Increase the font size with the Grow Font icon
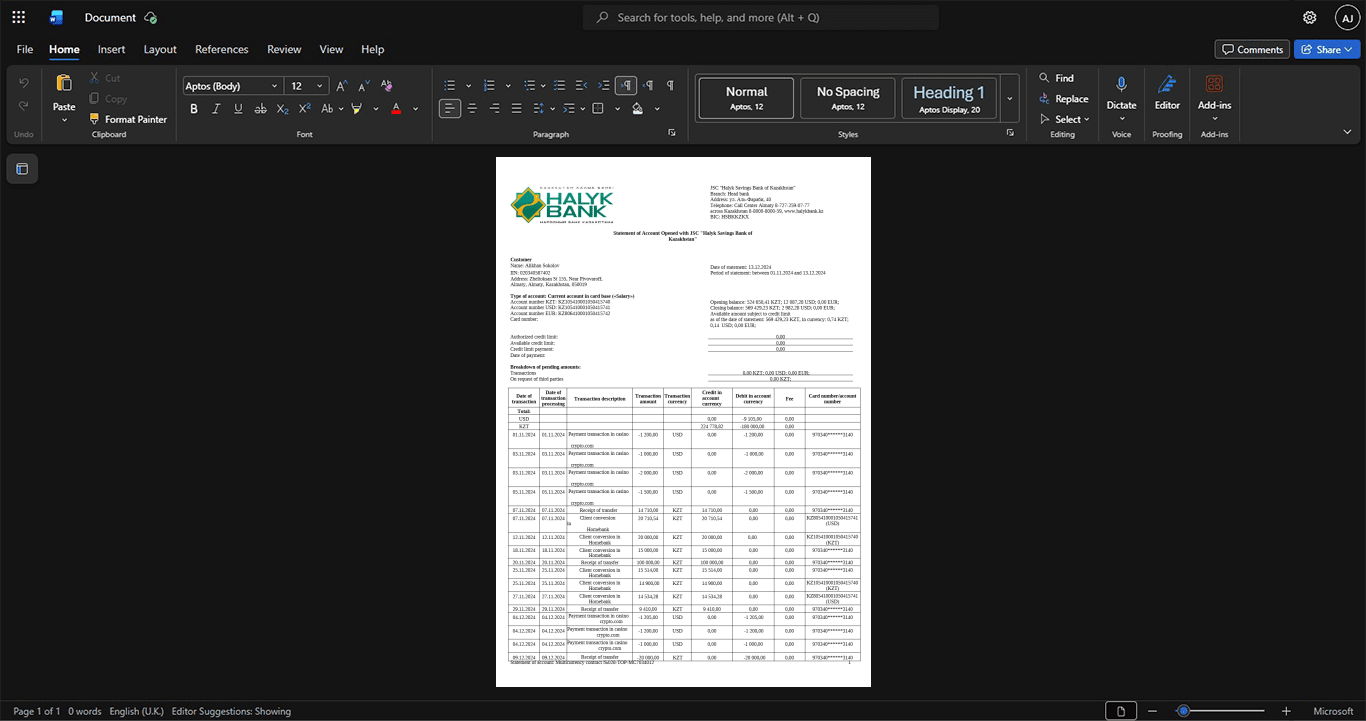The image size is (1366, 721). 341,86
